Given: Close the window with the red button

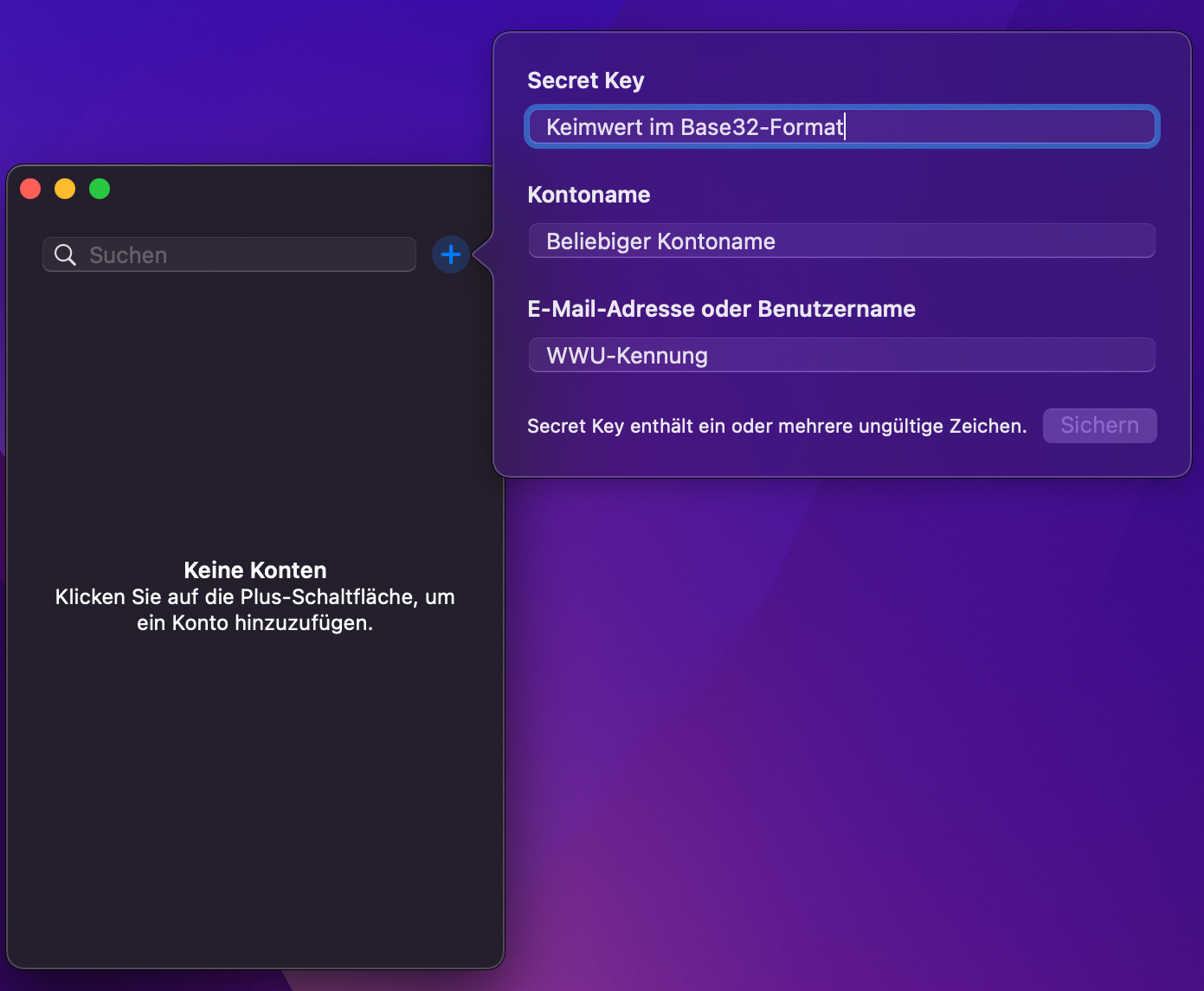Looking at the screenshot, I should click(x=30, y=189).
